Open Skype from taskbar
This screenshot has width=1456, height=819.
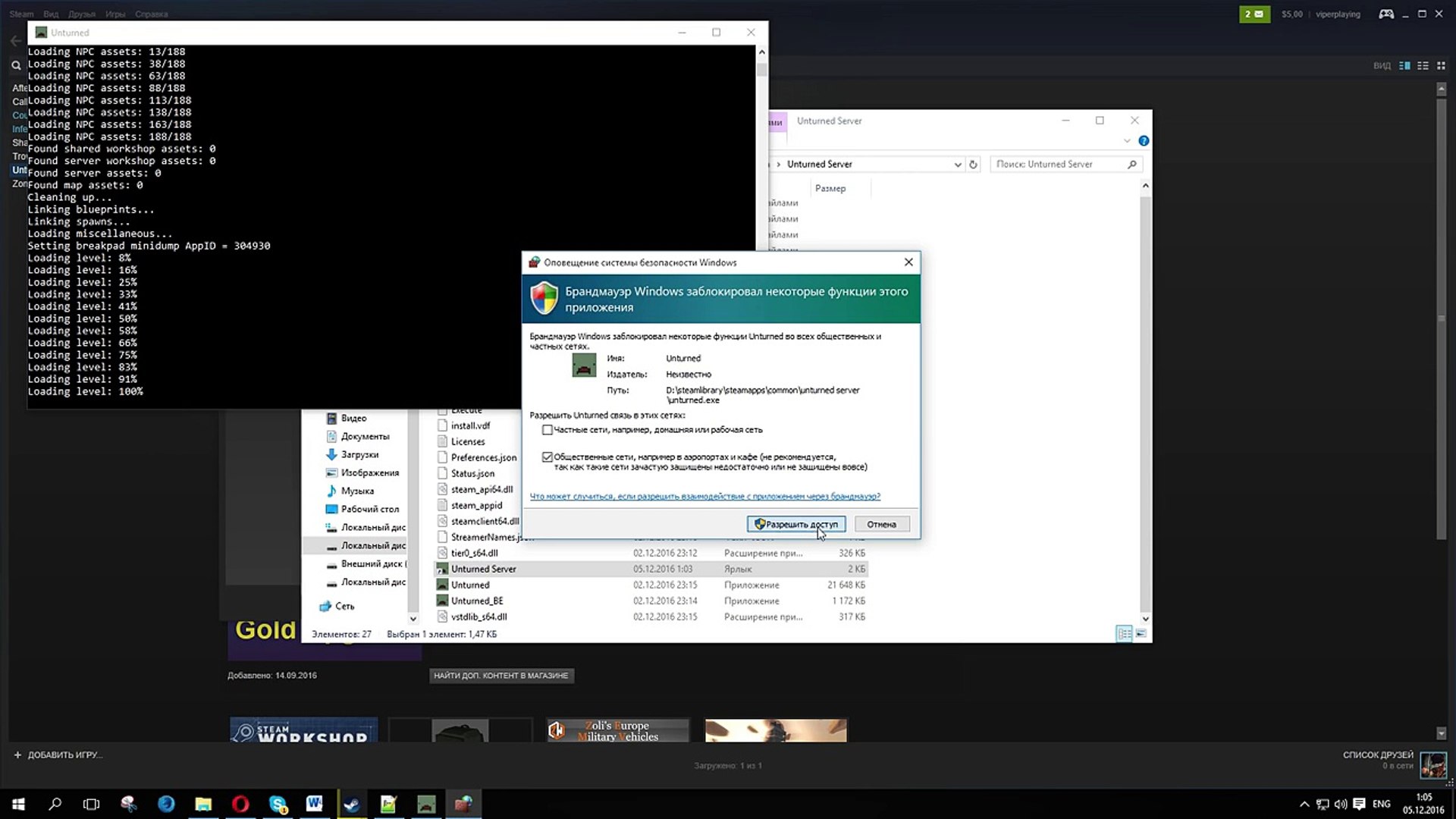pos(278,804)
